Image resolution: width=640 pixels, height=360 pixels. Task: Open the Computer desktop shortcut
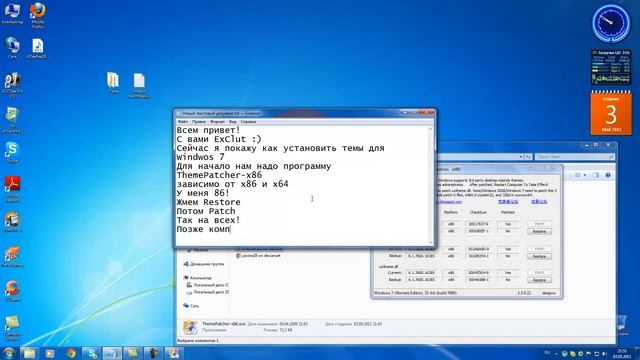12,13
